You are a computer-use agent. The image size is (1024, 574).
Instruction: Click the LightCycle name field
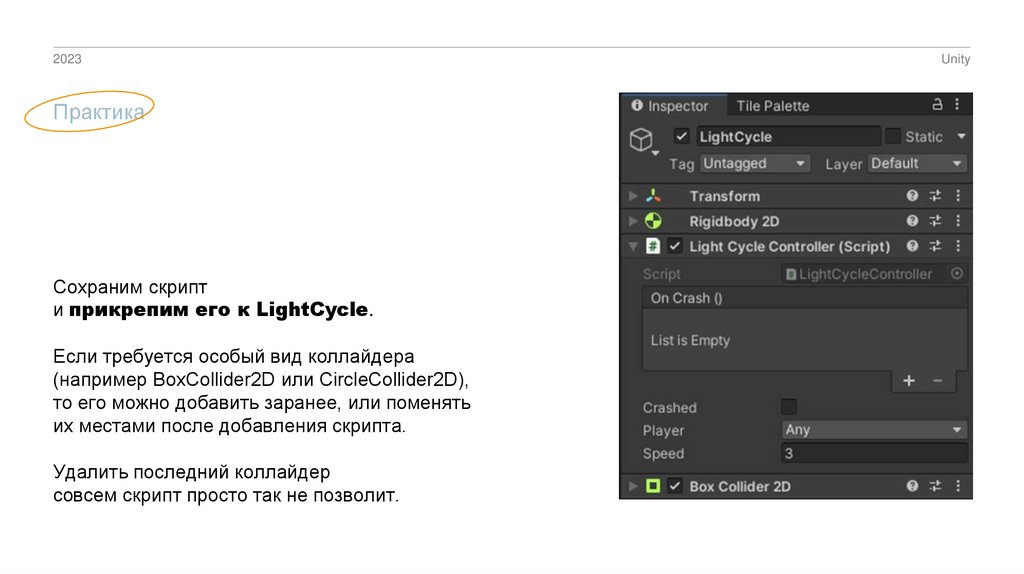787,137
